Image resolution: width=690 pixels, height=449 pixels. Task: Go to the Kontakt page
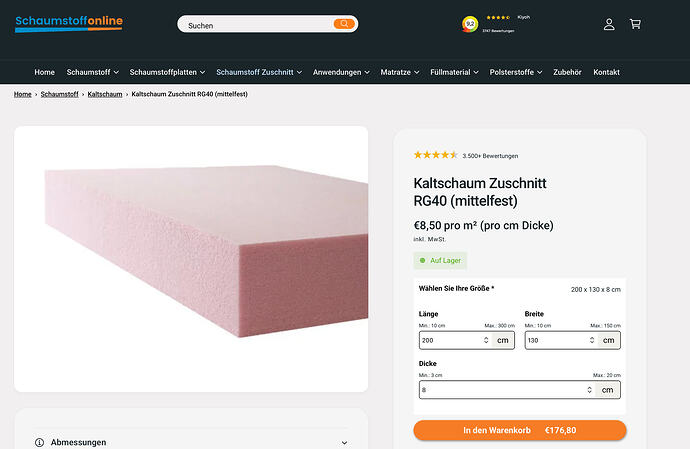click(606, 72)
